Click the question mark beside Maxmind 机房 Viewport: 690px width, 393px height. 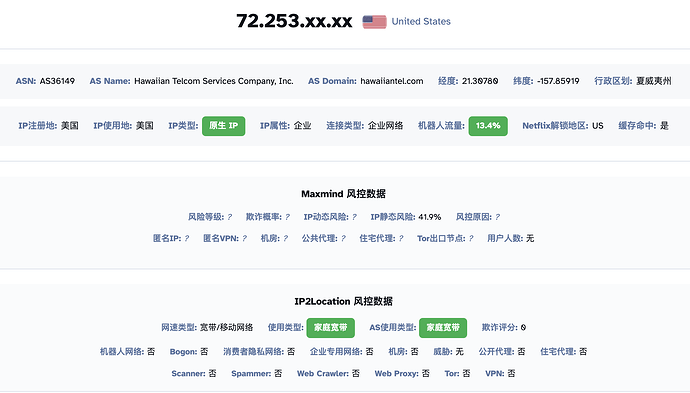pyautogui.click(x=285, y=239)
